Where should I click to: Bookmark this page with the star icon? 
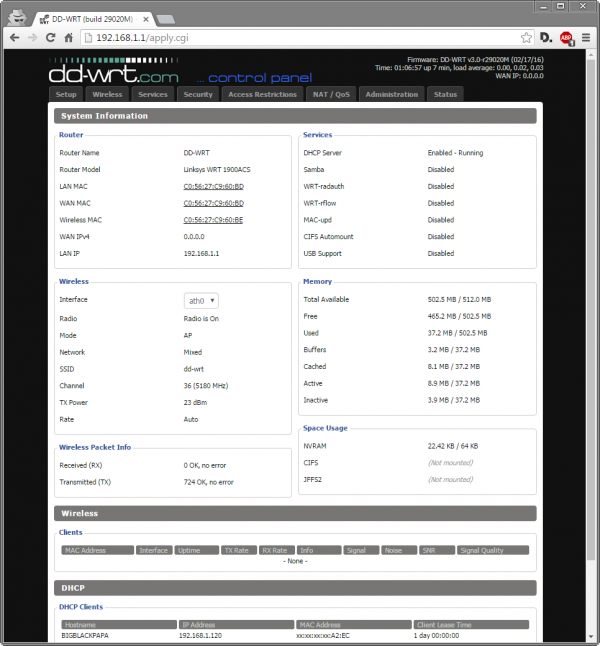(521, 37)
